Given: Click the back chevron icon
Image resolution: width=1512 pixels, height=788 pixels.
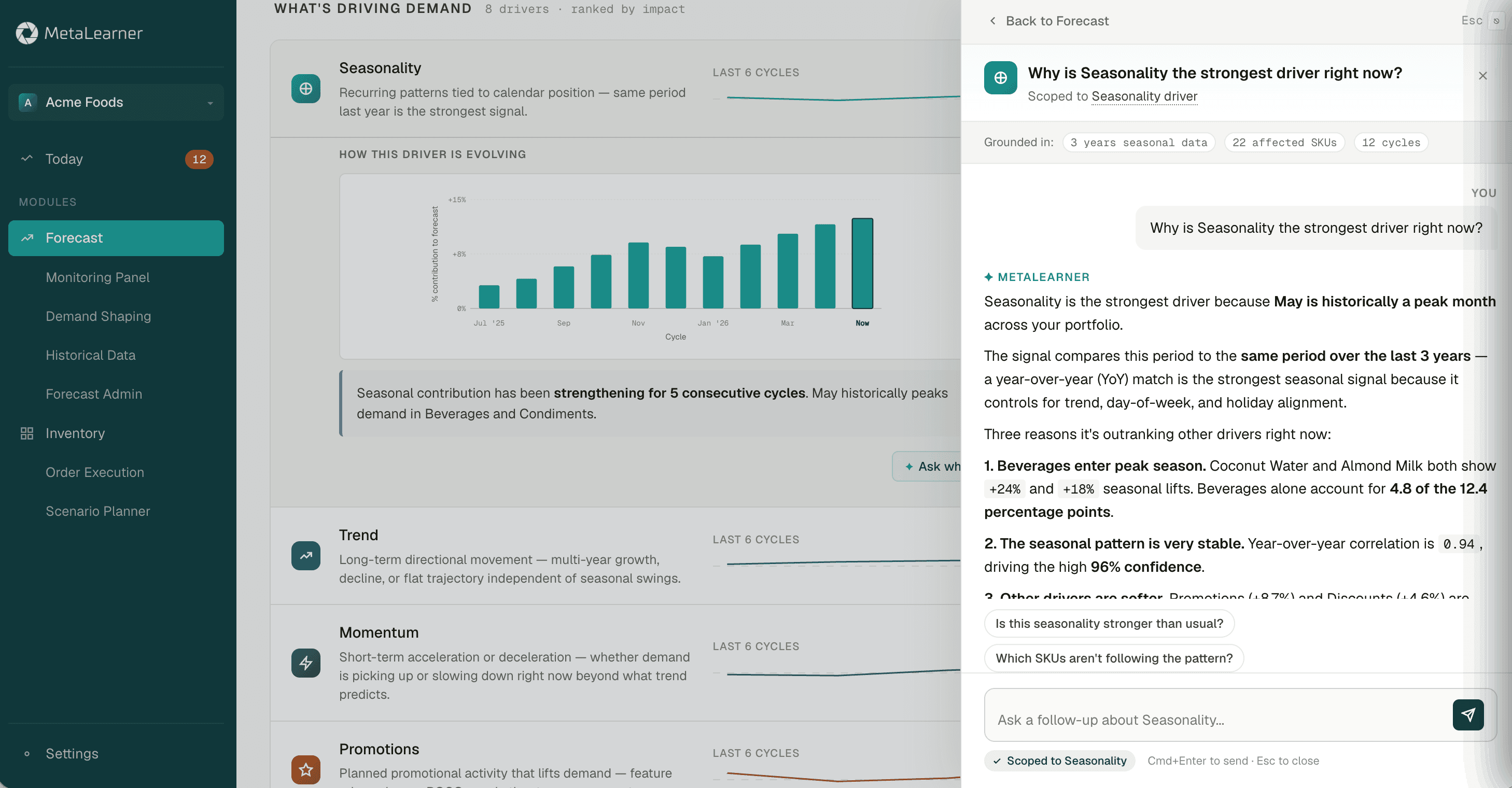Looking at the screenshot, I should click(x=992, y=21).
